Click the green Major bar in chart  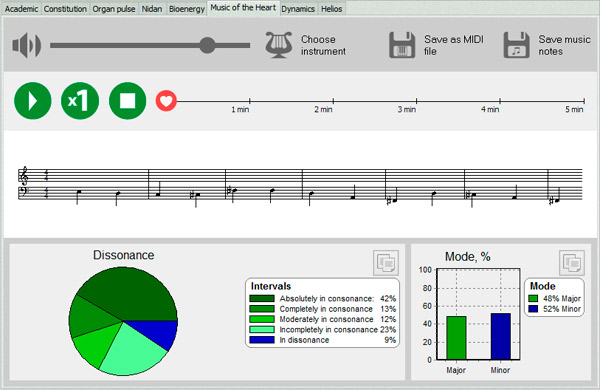click(x=456, y=338)
